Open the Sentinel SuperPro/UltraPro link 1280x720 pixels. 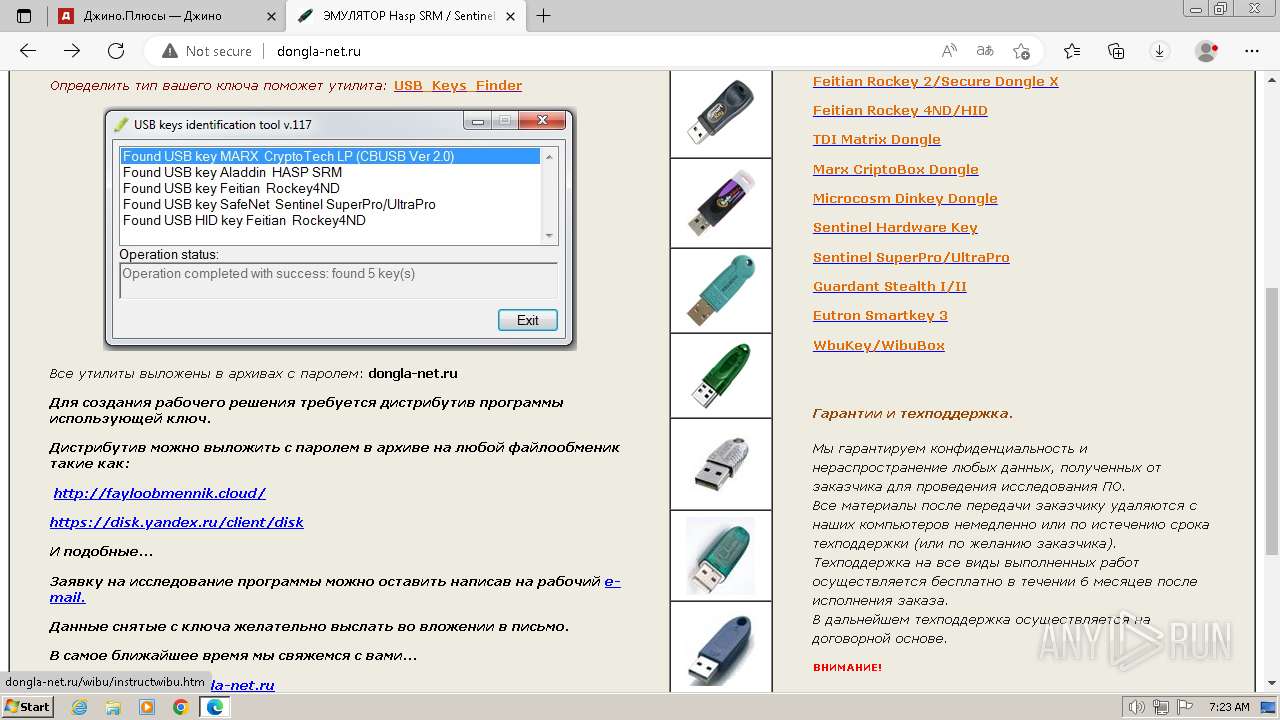pos(911,257)
